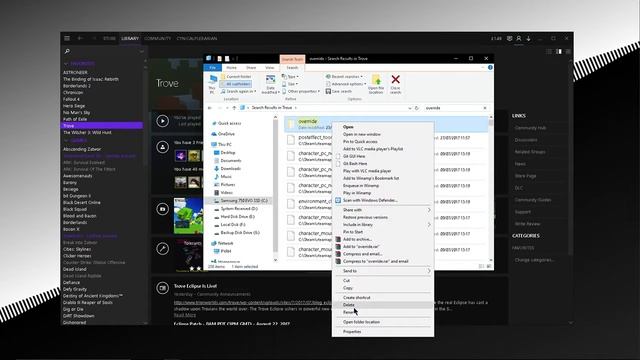Click the red Close search icon

point(396,84)
